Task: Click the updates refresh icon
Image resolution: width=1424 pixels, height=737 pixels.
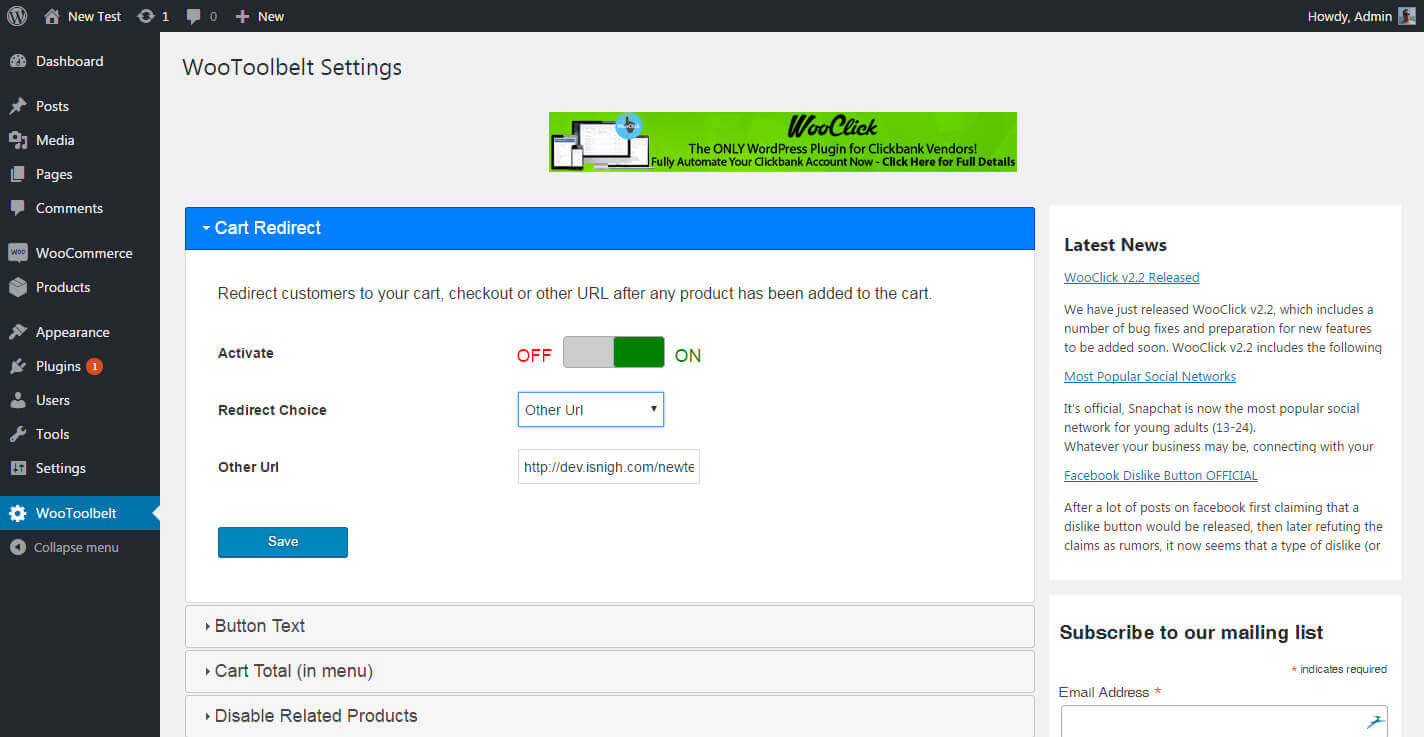Action: [x=146, y=16]
